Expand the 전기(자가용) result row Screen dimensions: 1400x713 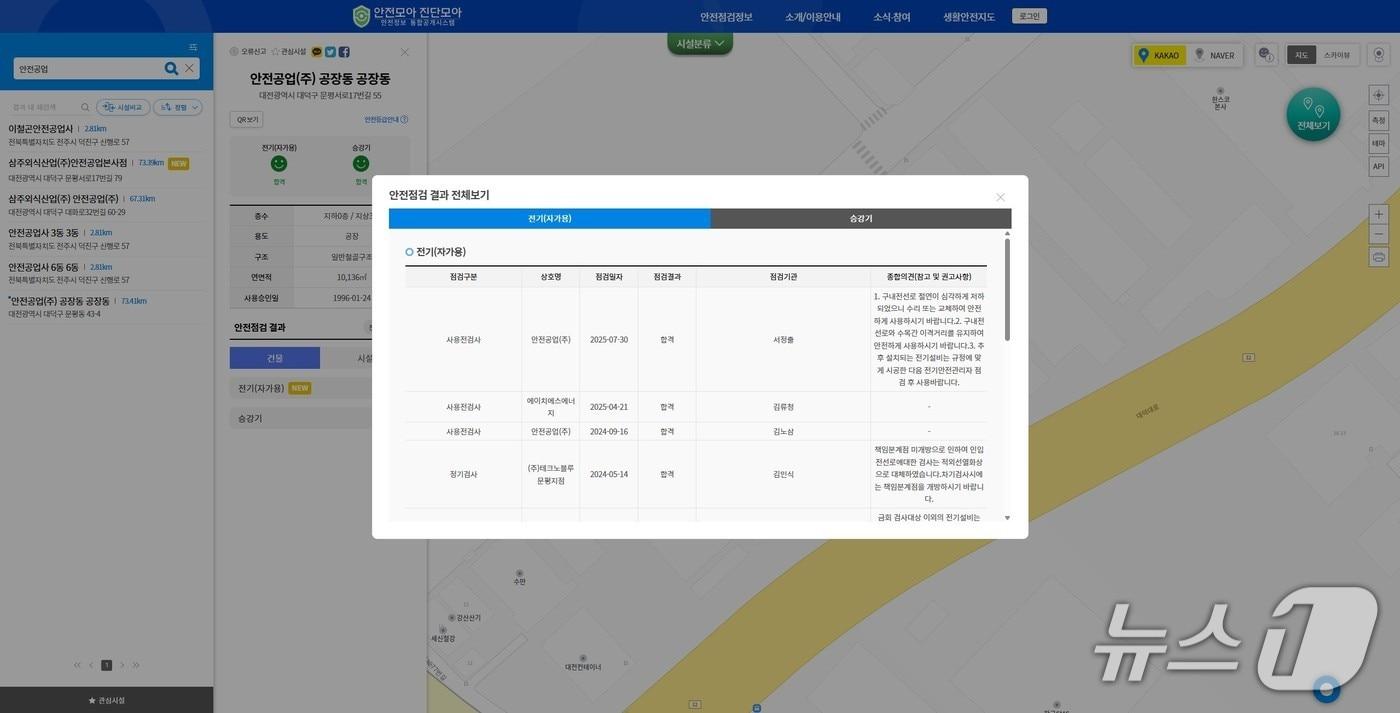pos(300,388)
